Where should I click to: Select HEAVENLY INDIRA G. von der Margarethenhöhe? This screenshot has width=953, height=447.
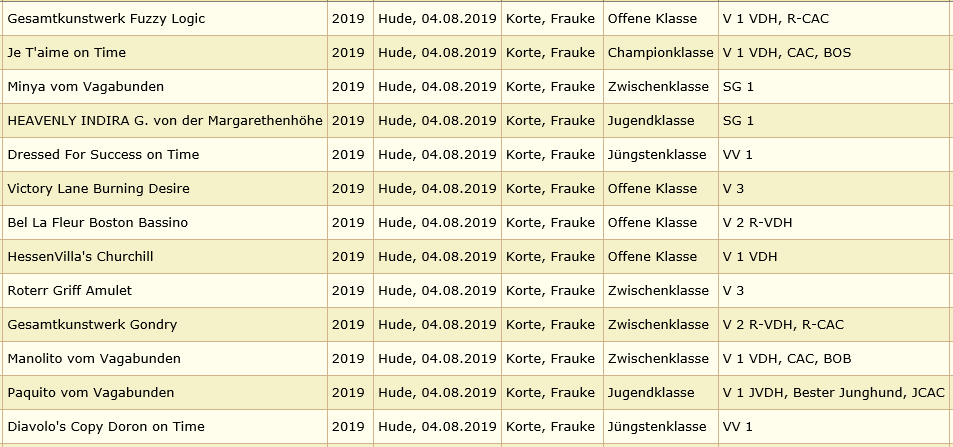(x=165, y=121)
